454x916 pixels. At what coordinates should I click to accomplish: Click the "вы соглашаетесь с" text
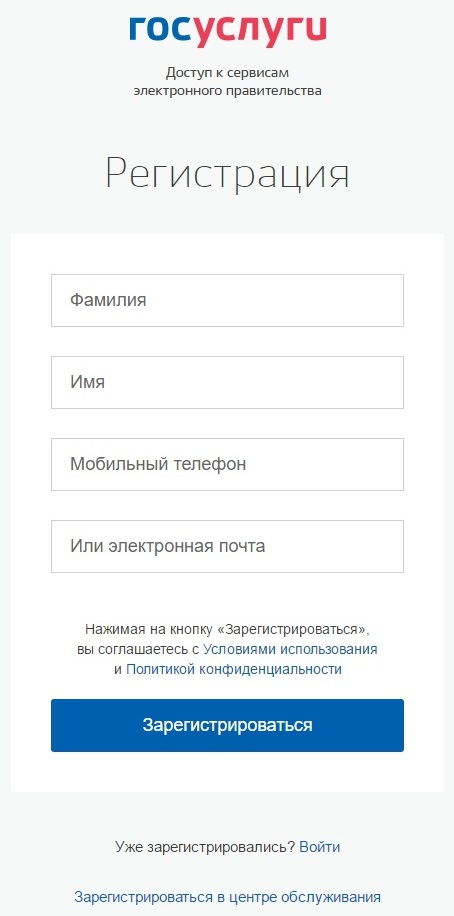pyautogui.click(x=138, y=650)
